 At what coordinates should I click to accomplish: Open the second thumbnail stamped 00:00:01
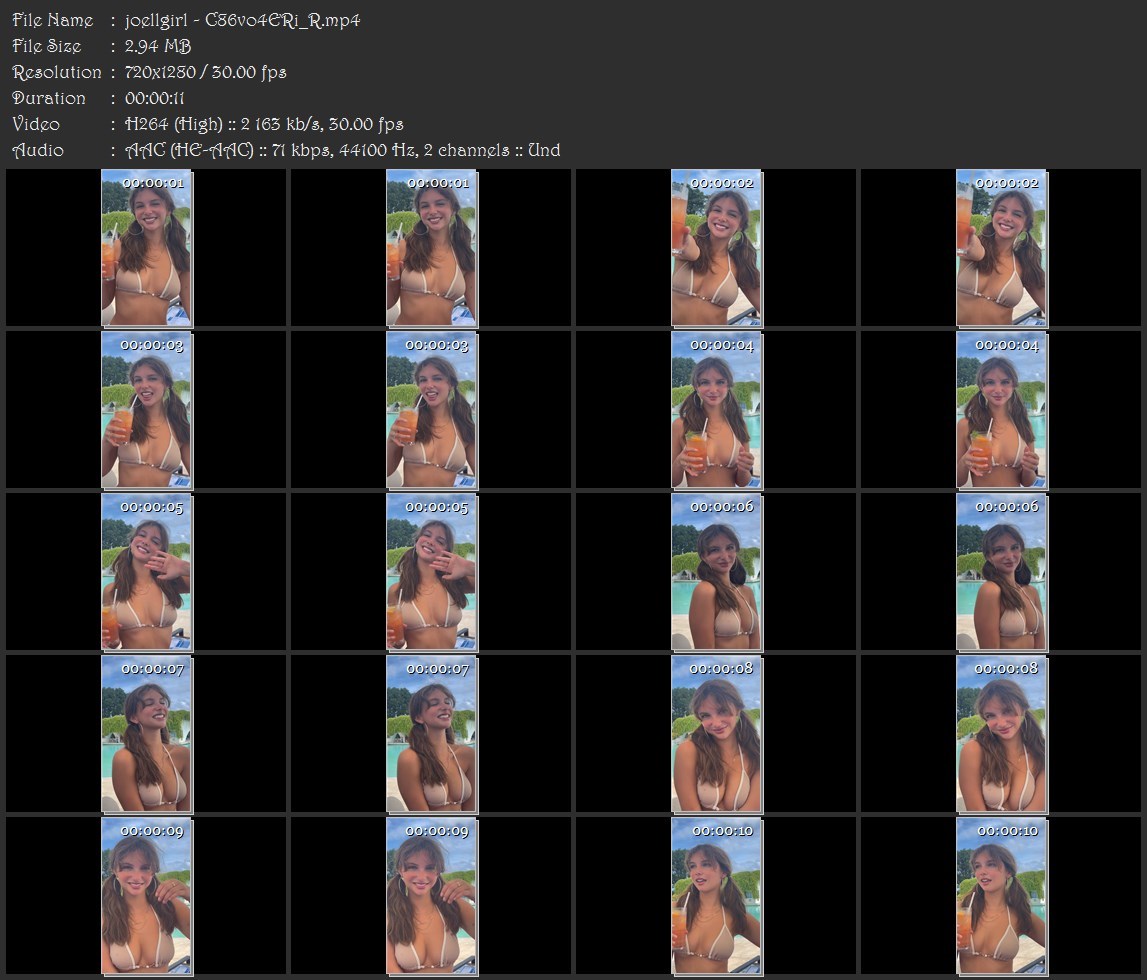click(x=432, y=248)
